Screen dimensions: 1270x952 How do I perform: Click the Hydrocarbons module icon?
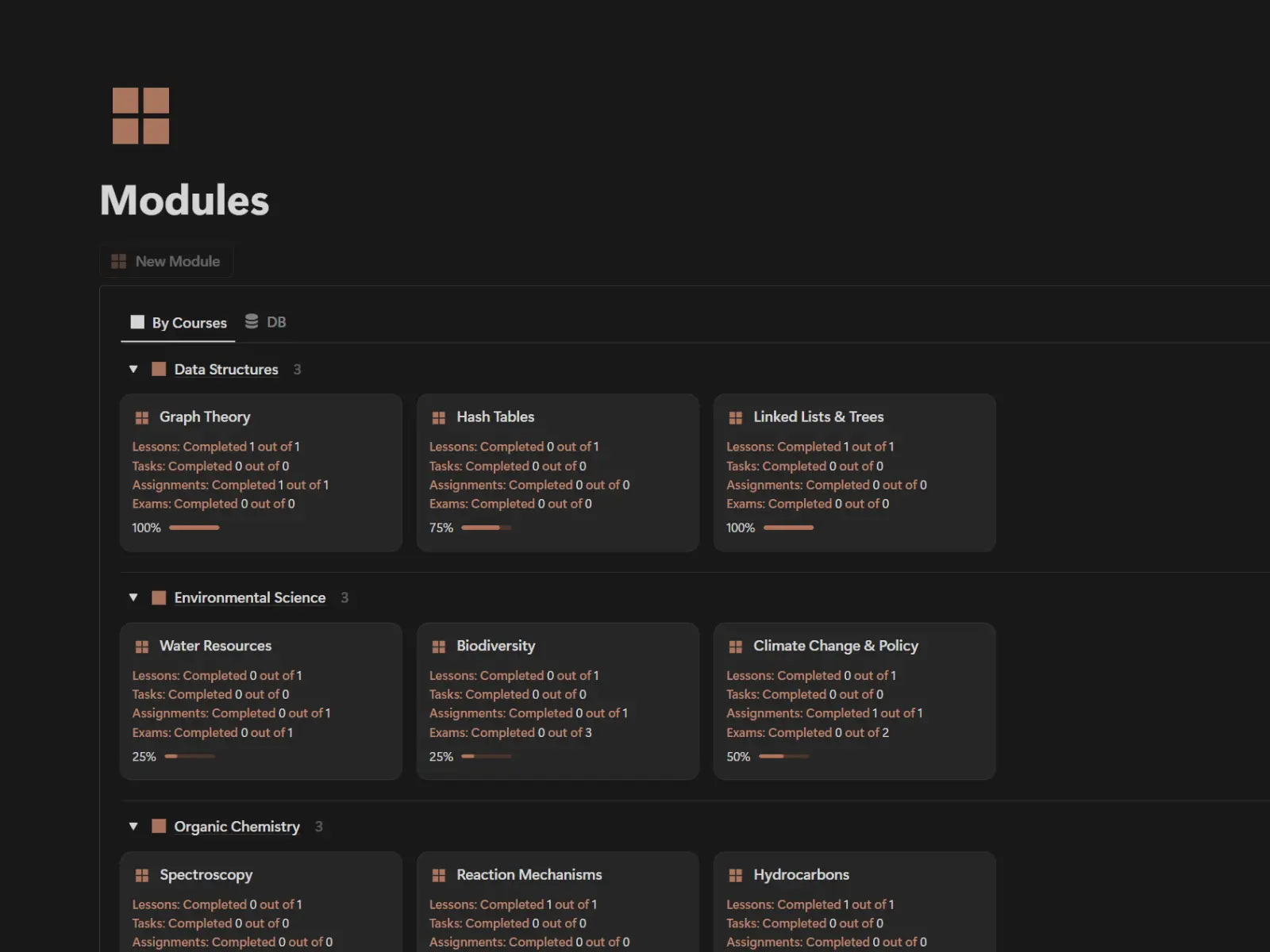click(x=736, y=875)
